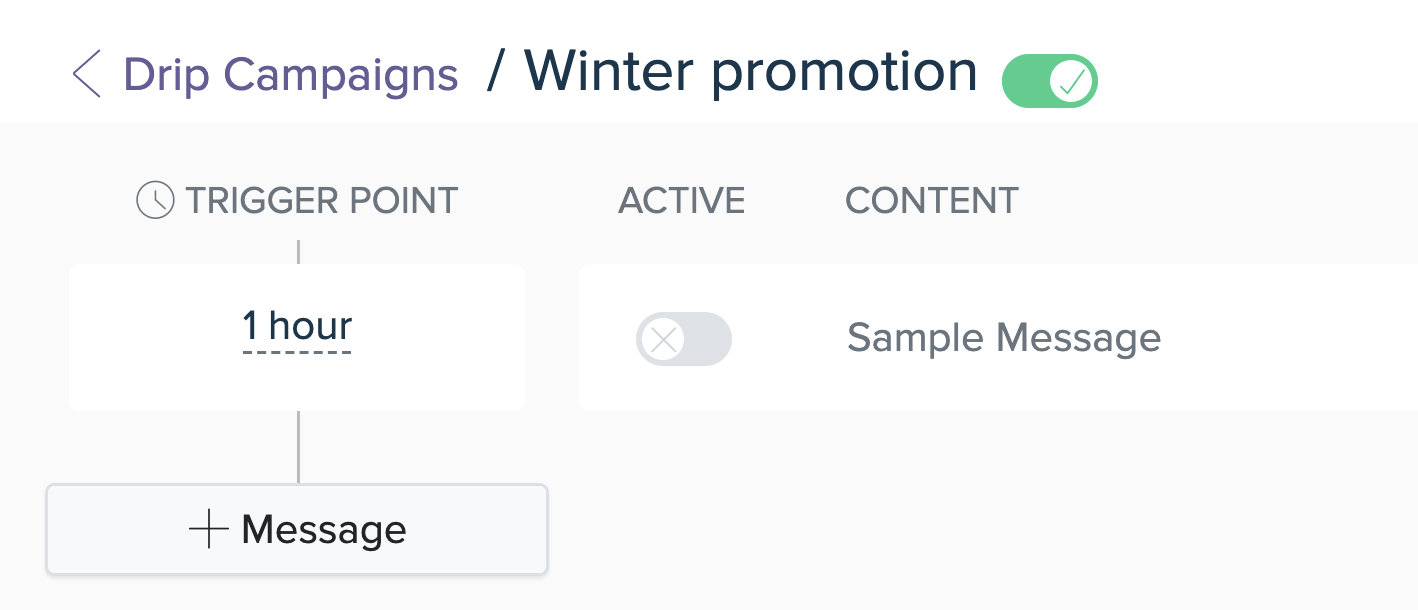Click the X knob on gray toggle
Viewport: 1418px width, 610px height.
pyautogui.click(x=662, y=339)
